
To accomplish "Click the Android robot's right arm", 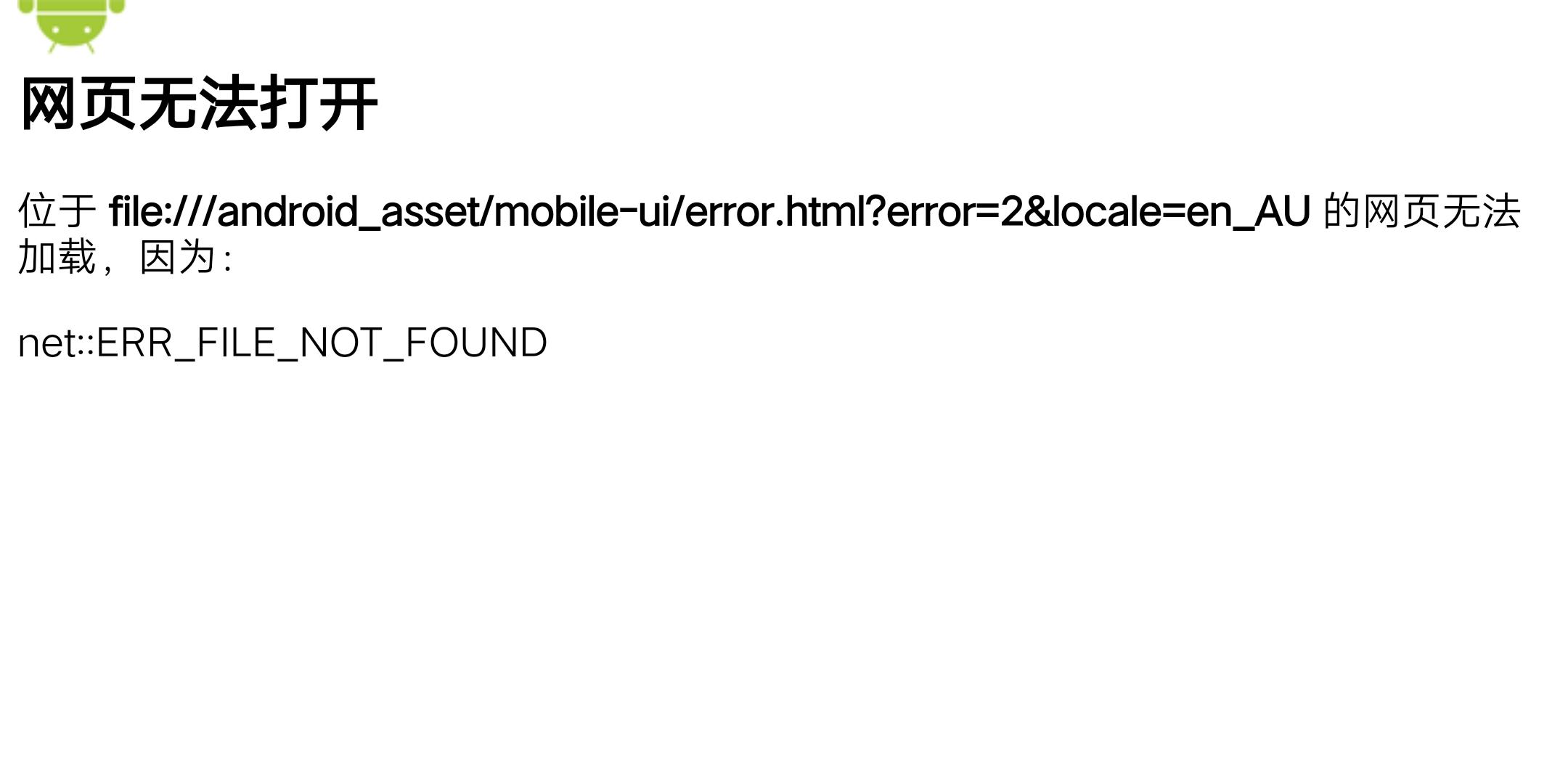I will pyautogui.click(x=117, y=7).
